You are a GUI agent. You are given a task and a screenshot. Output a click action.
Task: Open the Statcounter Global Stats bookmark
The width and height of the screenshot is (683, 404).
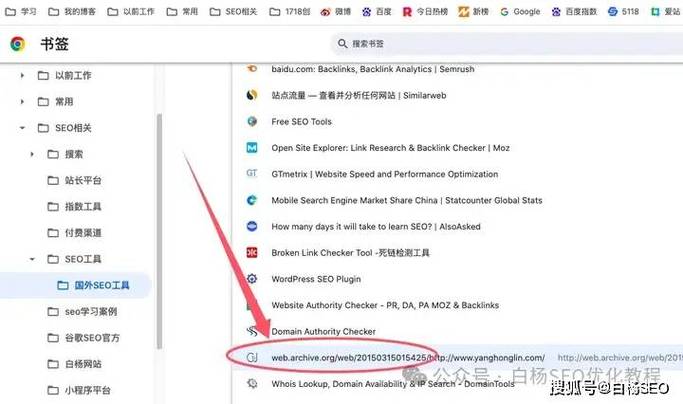[x=407, y=200]
